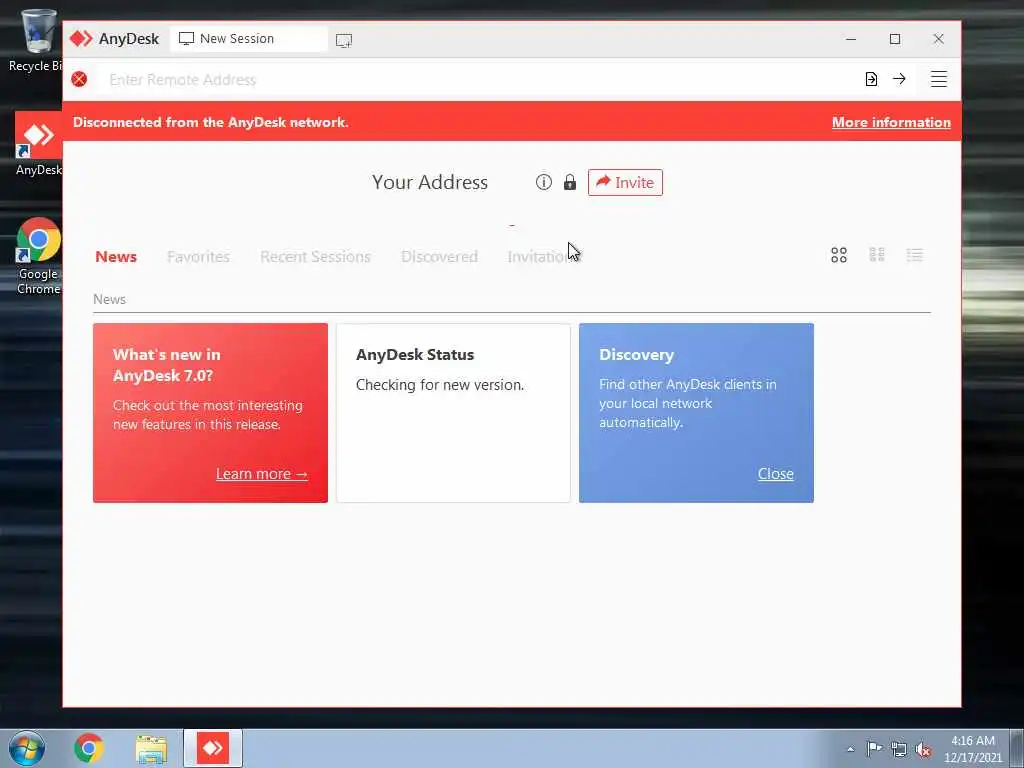Viewport: 1024px width, 768px height.
Task: Click the info icon beside Your Address
Action: coord(543,182)
